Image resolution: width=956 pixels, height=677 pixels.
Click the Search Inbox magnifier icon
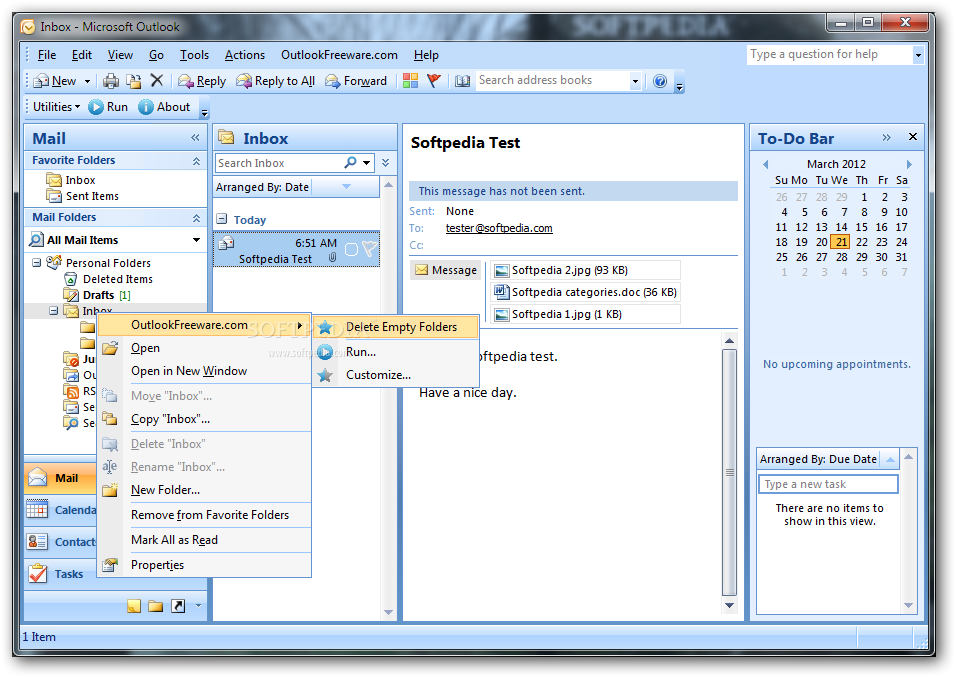pyautogui.click(x=351, y=163)
